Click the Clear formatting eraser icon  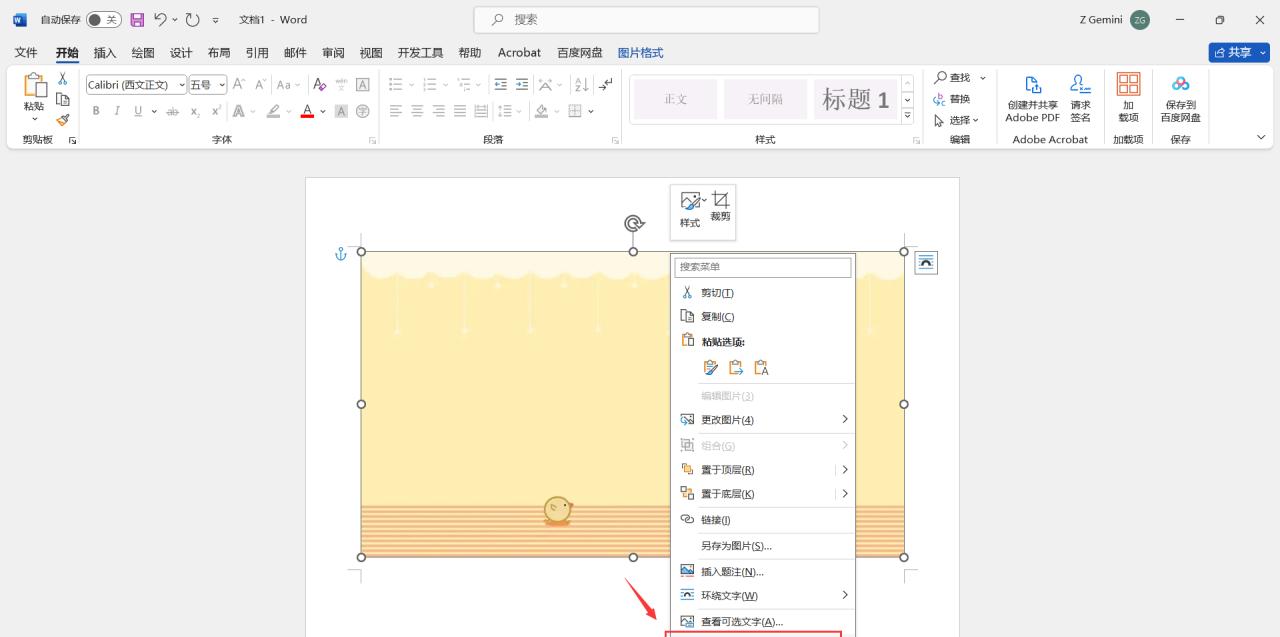coord(320,85)
